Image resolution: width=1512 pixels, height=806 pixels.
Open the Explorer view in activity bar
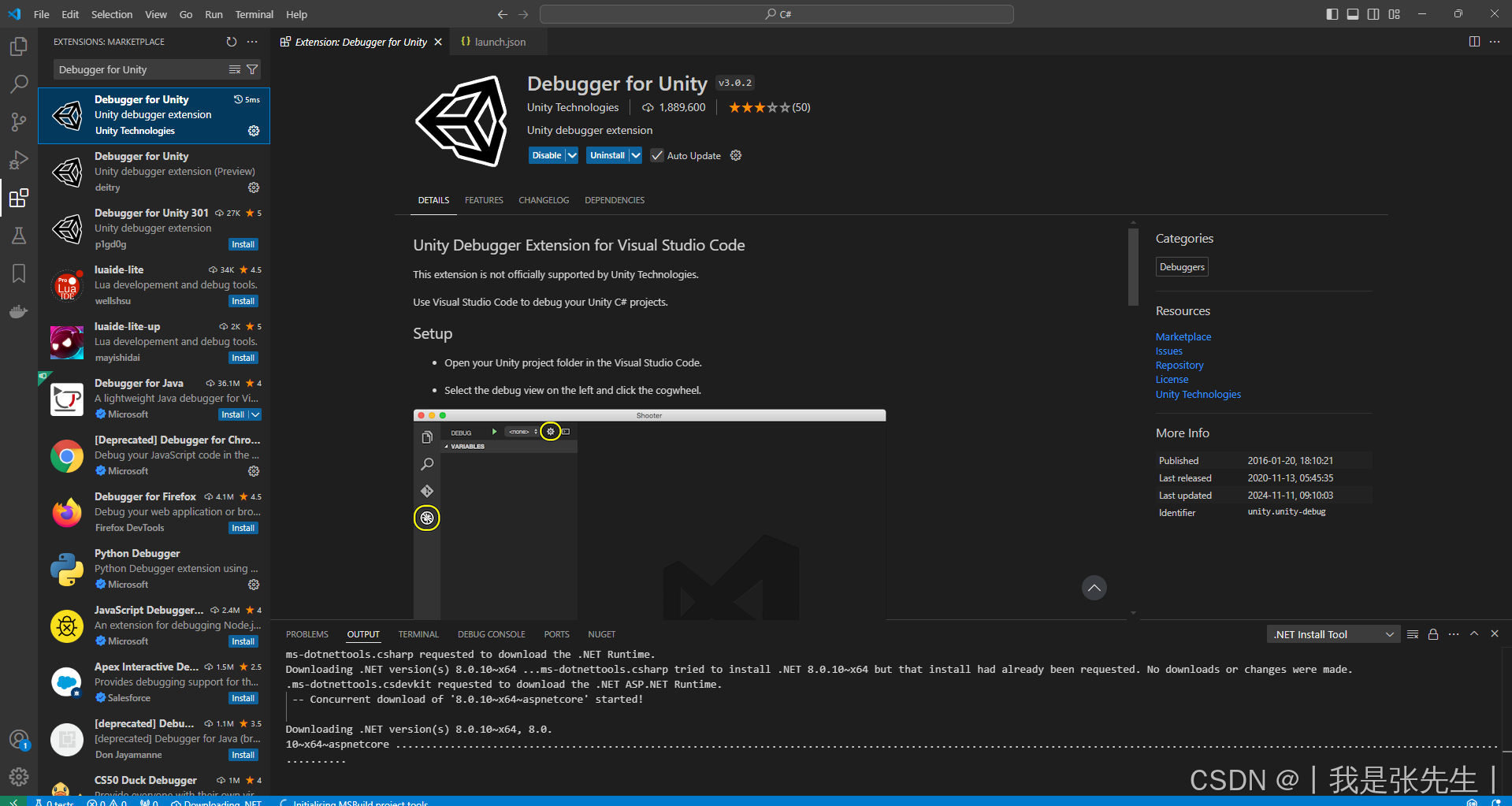click(x=19, y=46)
